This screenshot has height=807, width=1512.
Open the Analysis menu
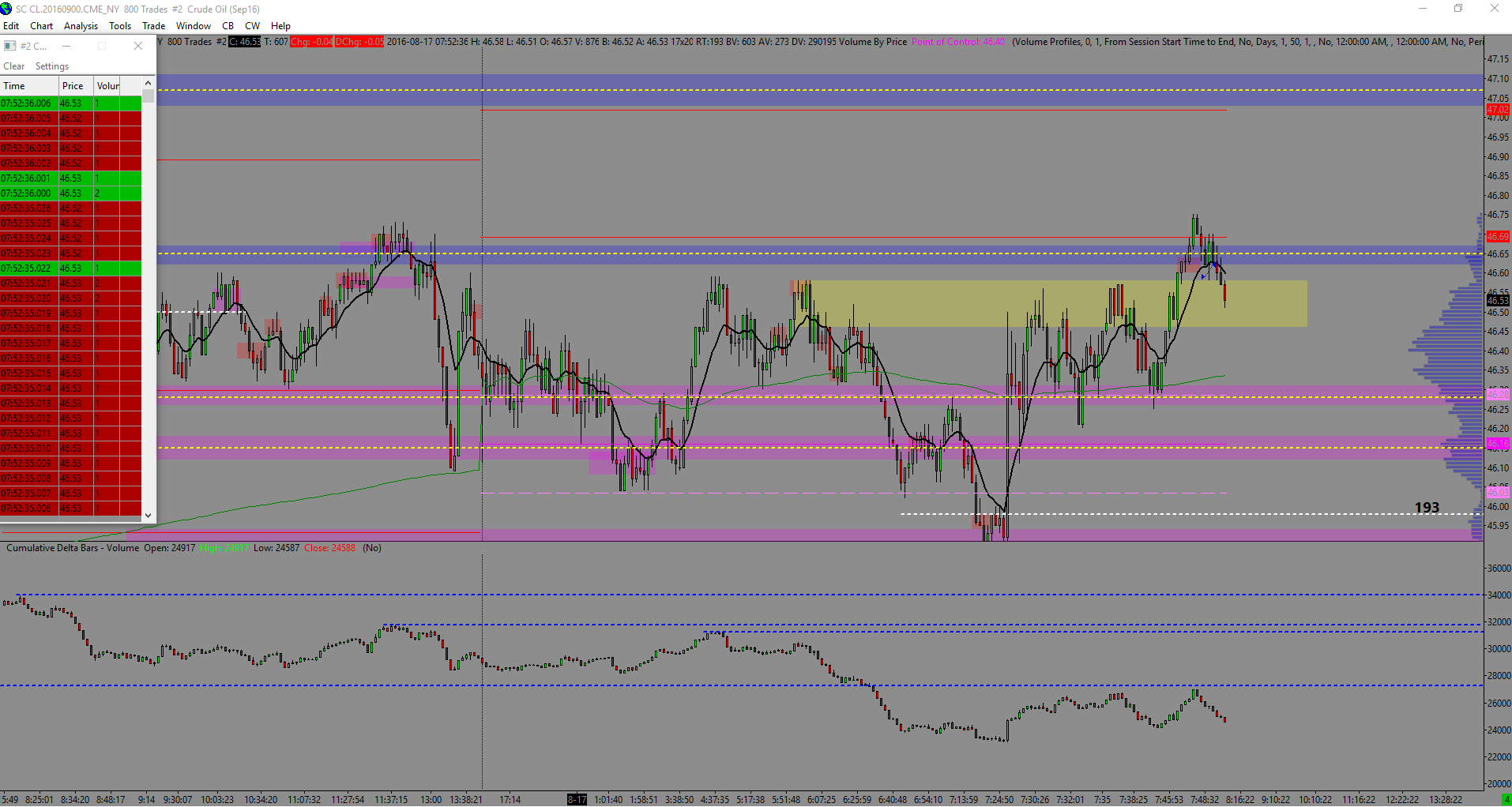[x=81, y=26]
